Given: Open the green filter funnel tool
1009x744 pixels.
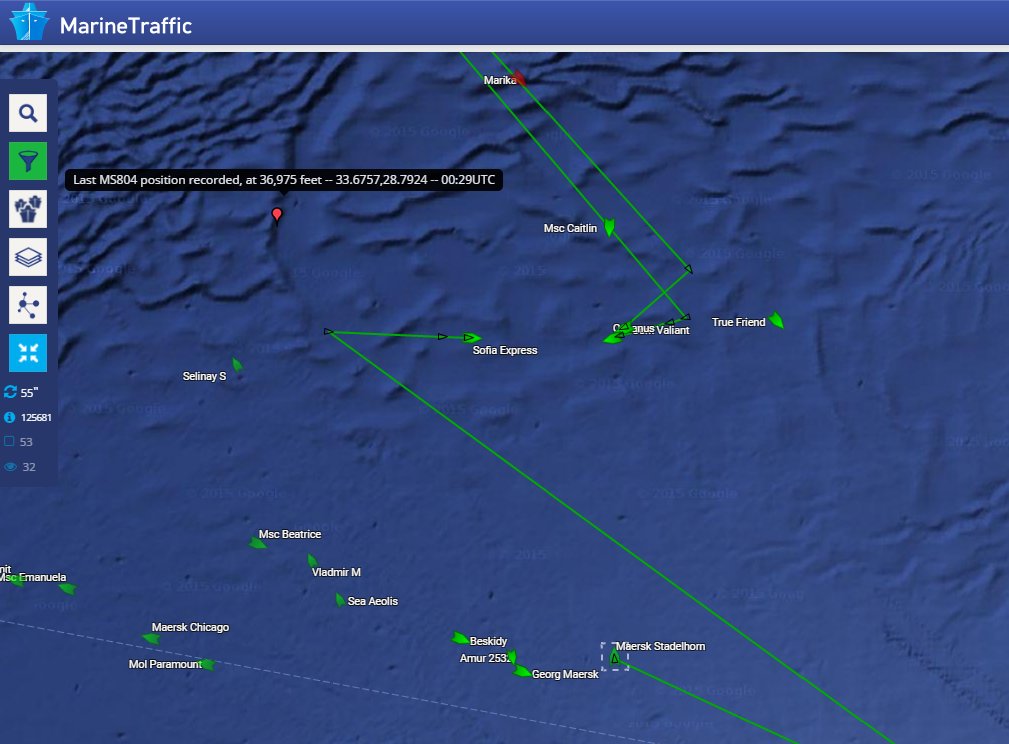Looking at the screenshot, I should click(x=28, y=161).
